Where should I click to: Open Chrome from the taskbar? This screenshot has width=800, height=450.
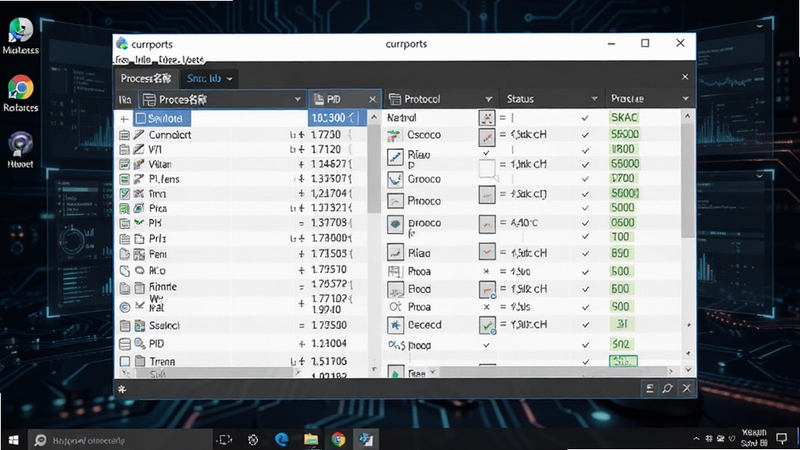tap(338, 439)
